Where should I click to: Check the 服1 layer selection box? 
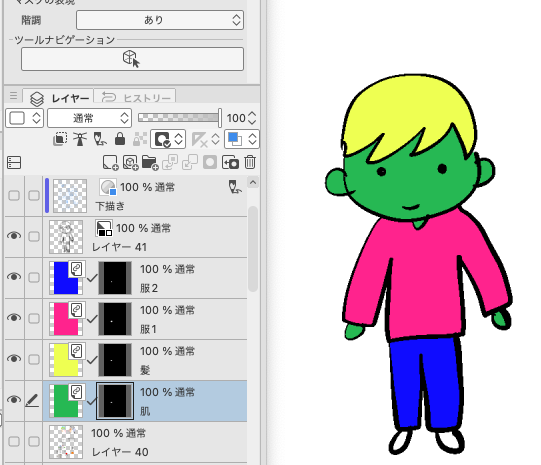(x=34, y=318)
